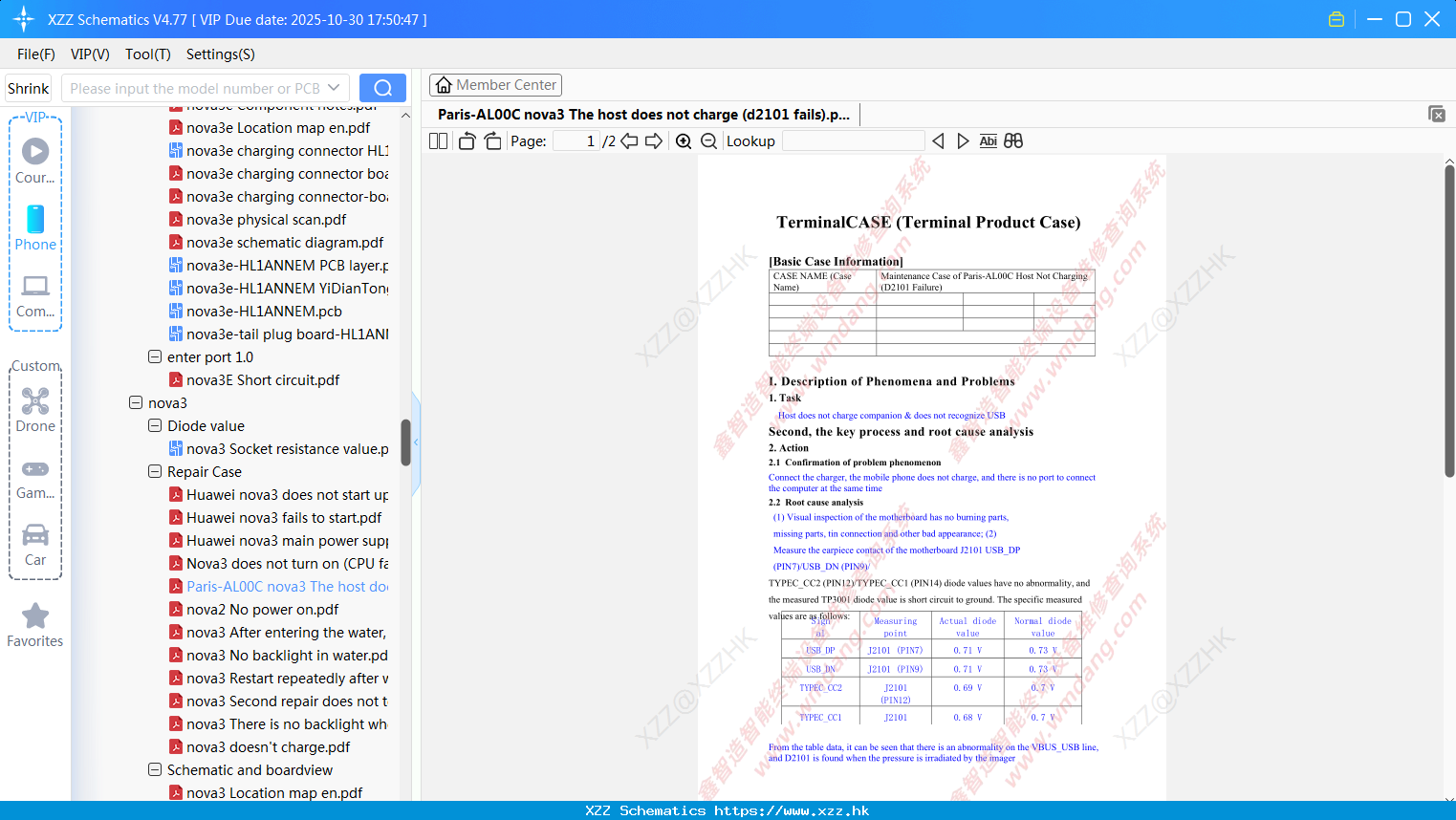Toggle the two-page view icon

(x=439, y=140)
